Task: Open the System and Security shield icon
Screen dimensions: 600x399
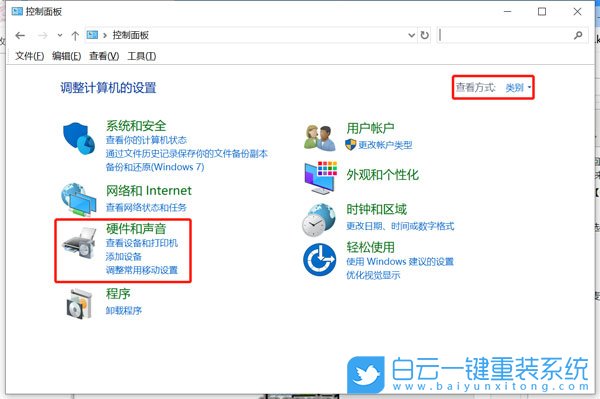Action: click(x=79, y=138)
